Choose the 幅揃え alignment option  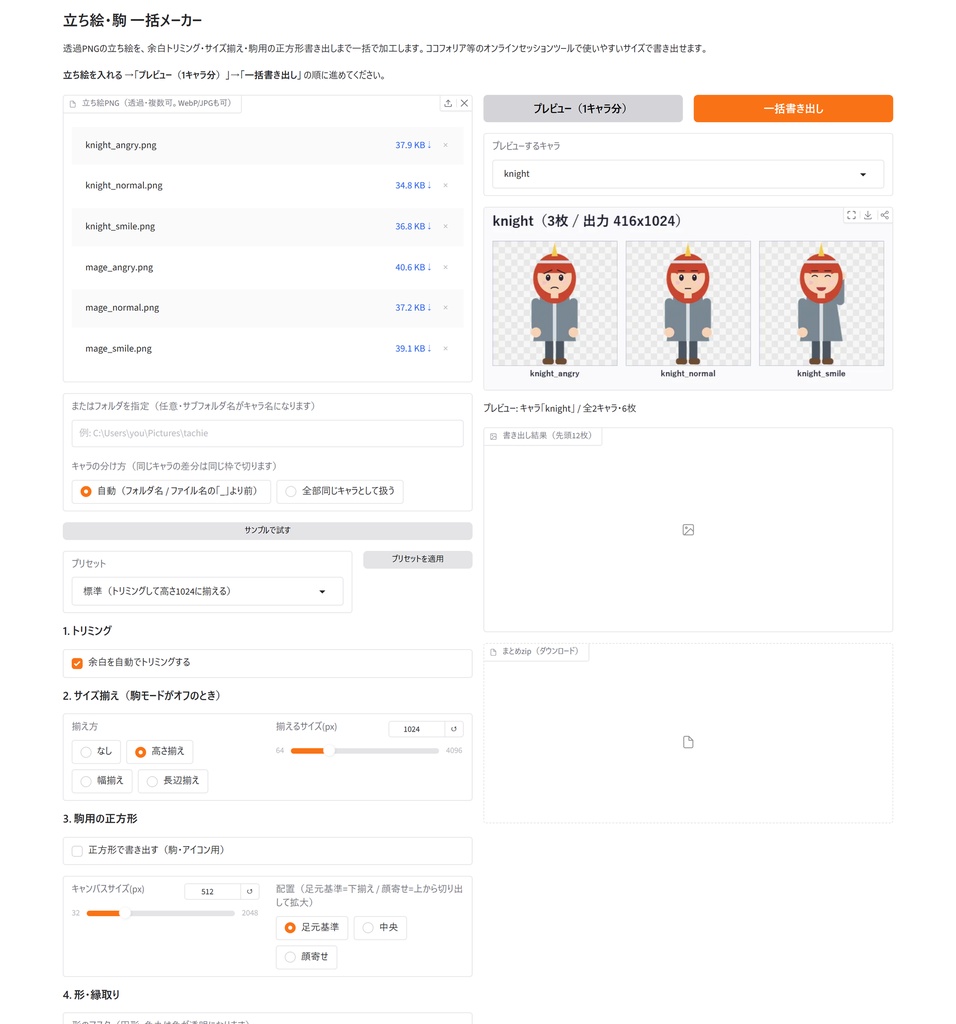[102, 781]
